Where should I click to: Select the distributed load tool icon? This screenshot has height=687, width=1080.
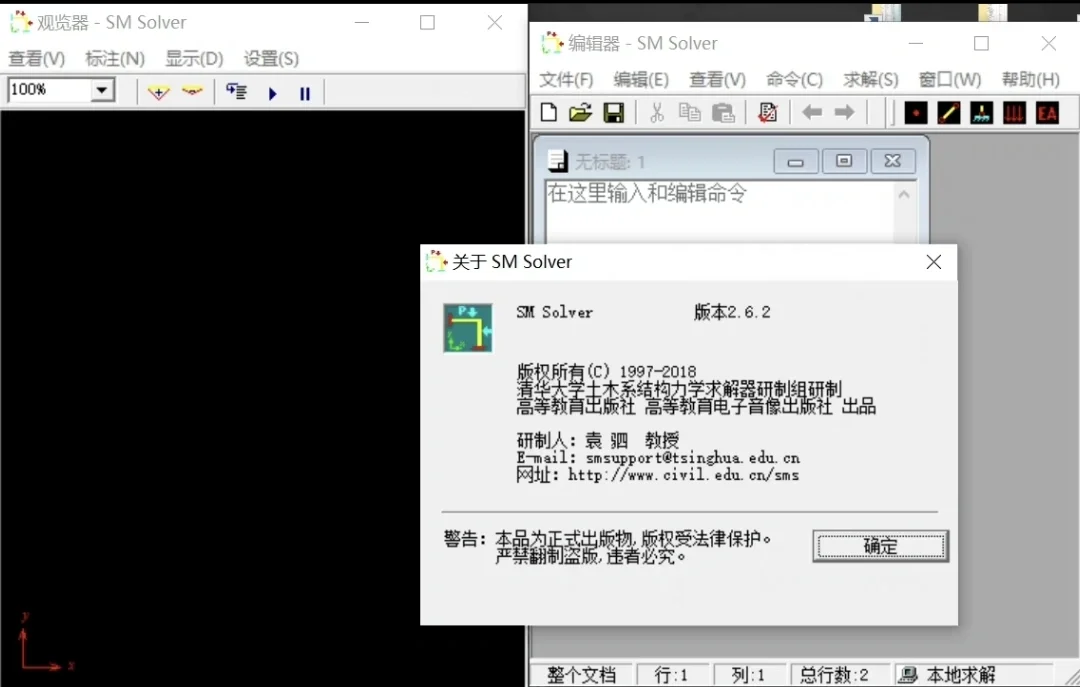click(1014, 112)
